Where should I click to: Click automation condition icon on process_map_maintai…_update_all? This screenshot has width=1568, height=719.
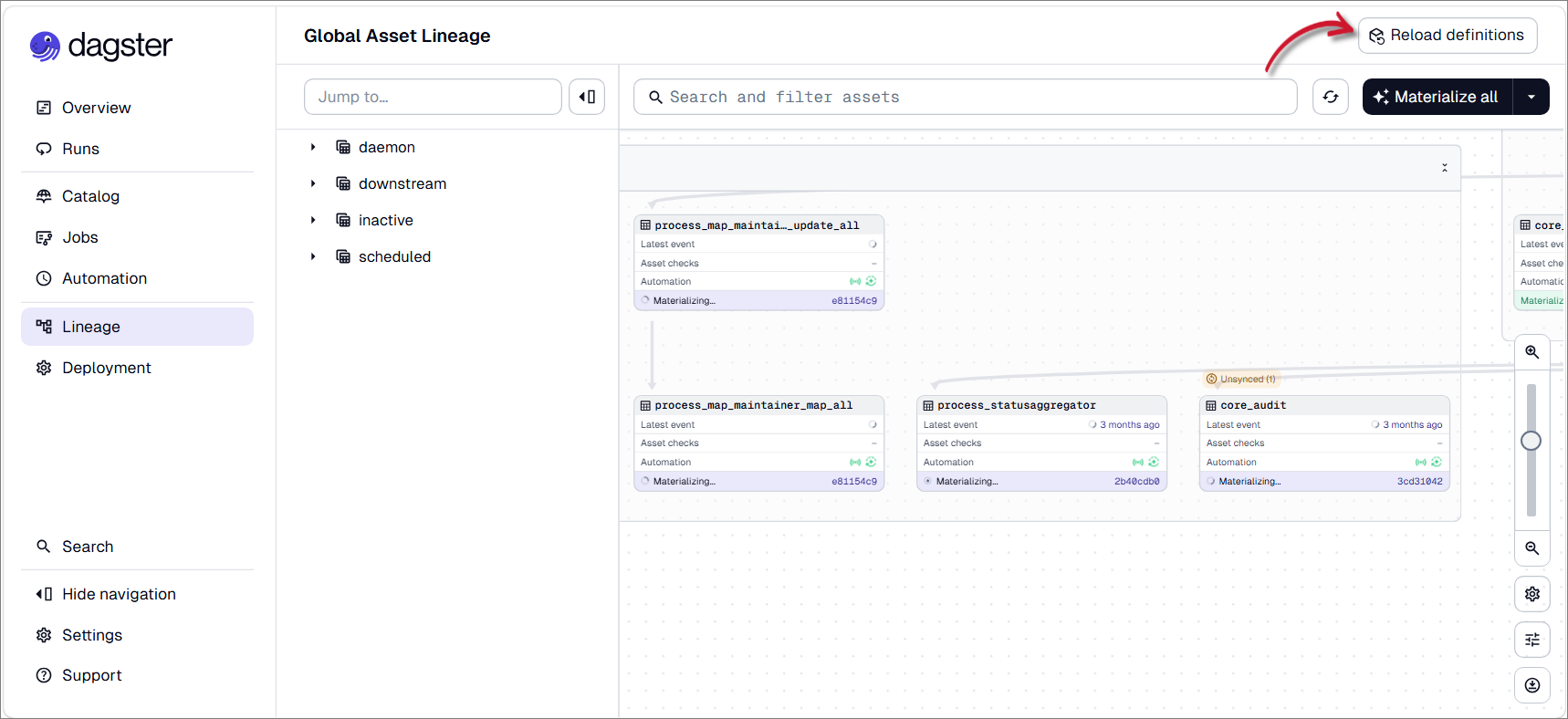pos(871,281)
